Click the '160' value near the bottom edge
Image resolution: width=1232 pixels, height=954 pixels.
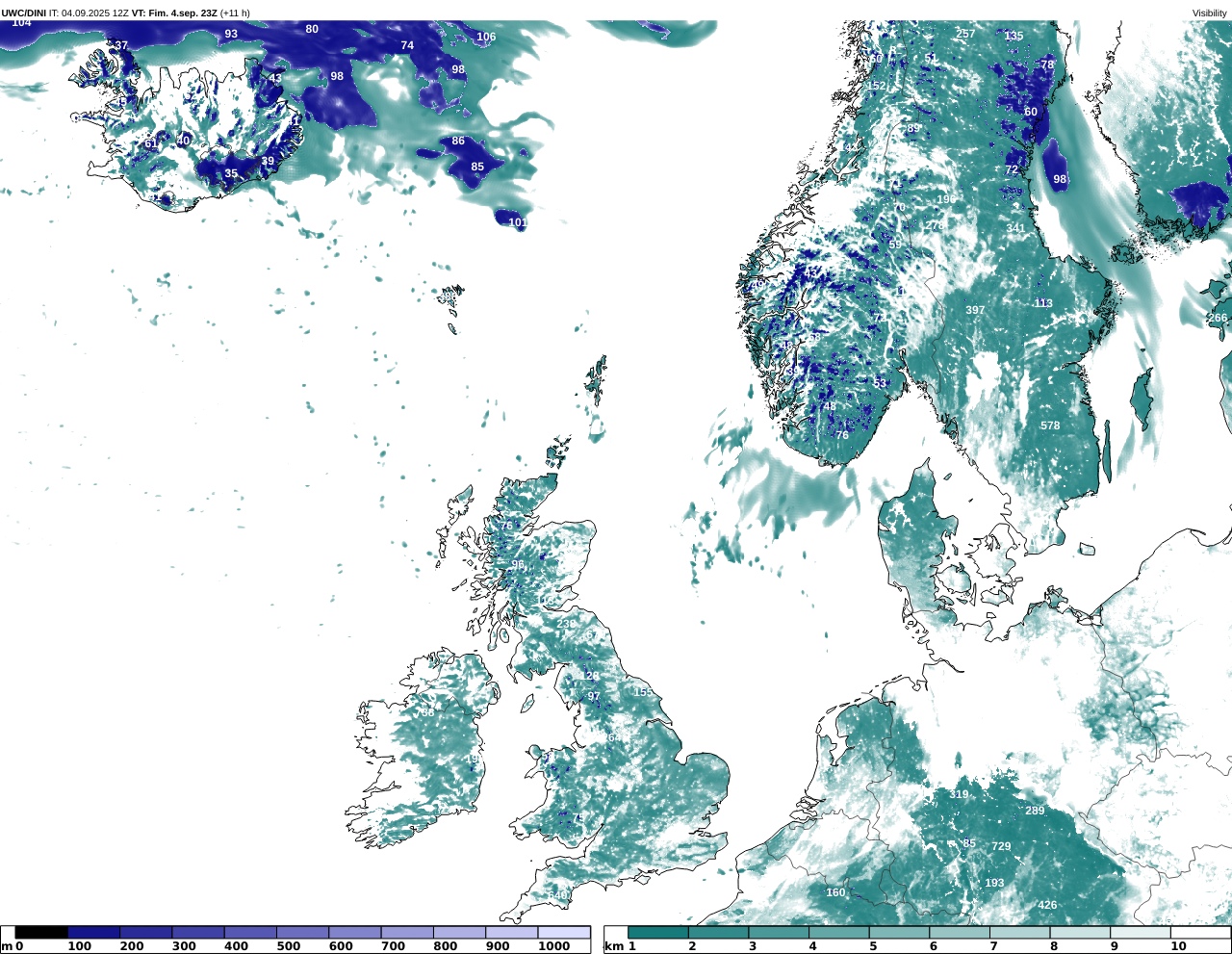835,892
